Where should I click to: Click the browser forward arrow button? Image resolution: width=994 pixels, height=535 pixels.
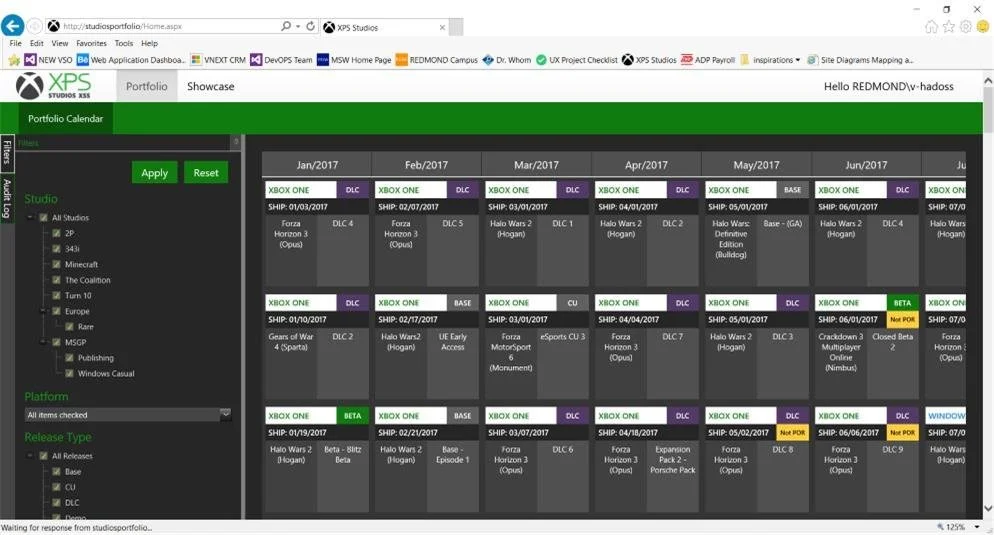[x=34, y=26]
